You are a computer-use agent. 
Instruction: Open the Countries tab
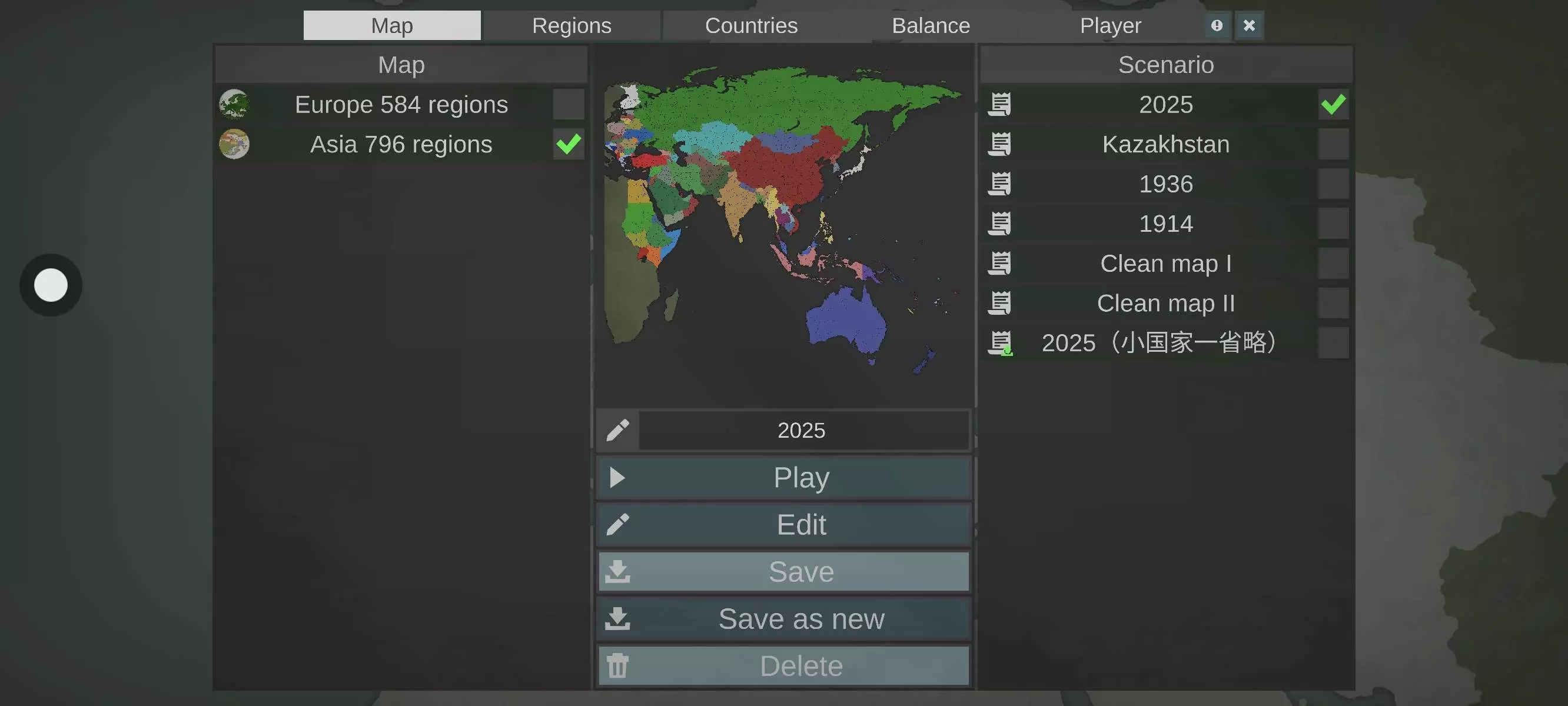point(750,25)
